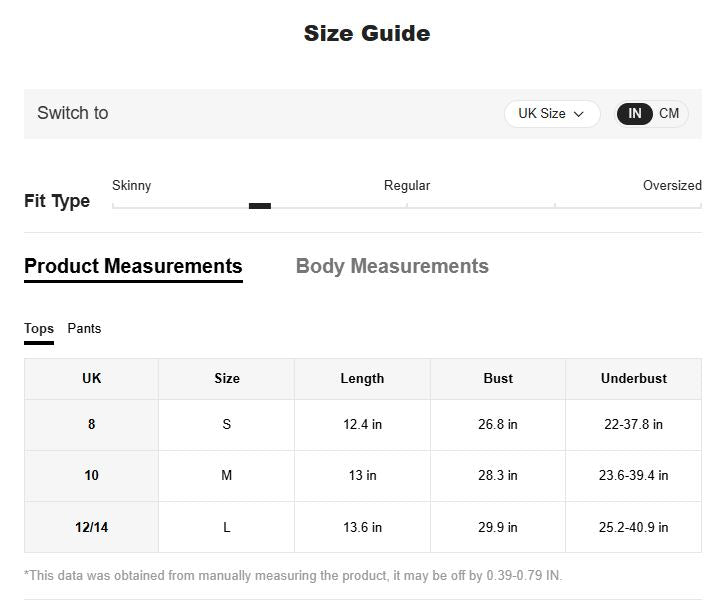
Task: Open the UK Size dropdown
Action: (x=551, y=114)
